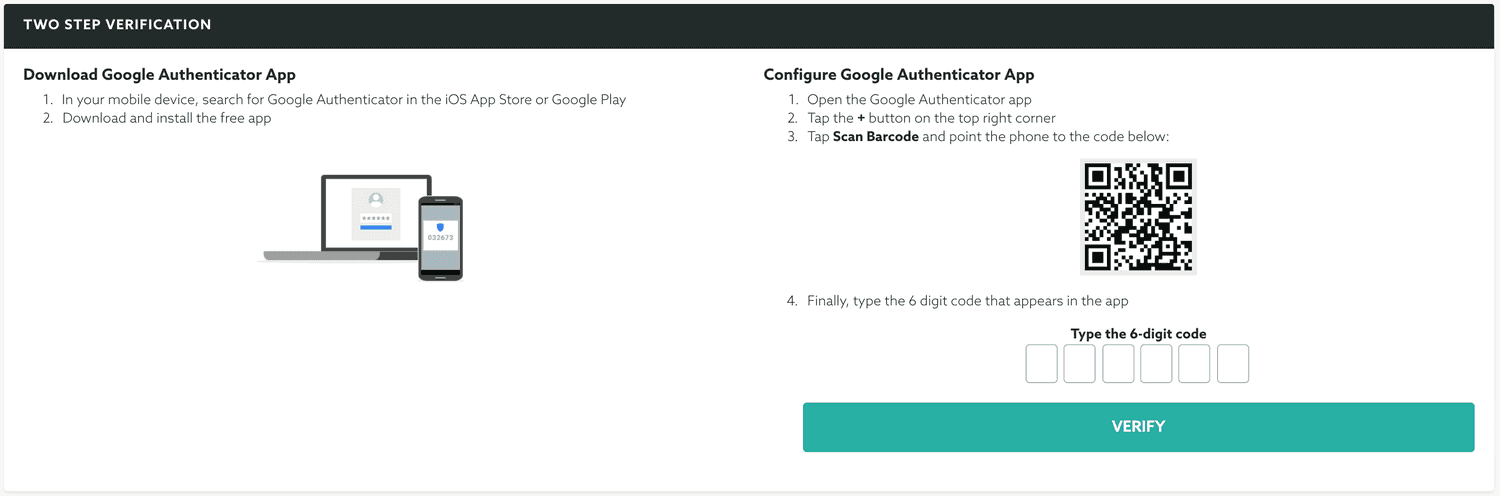The height and width of the screenshot is (496, 1500).
Task: Click the Configure Google Authenticator App heading
Action: (899, 75)
